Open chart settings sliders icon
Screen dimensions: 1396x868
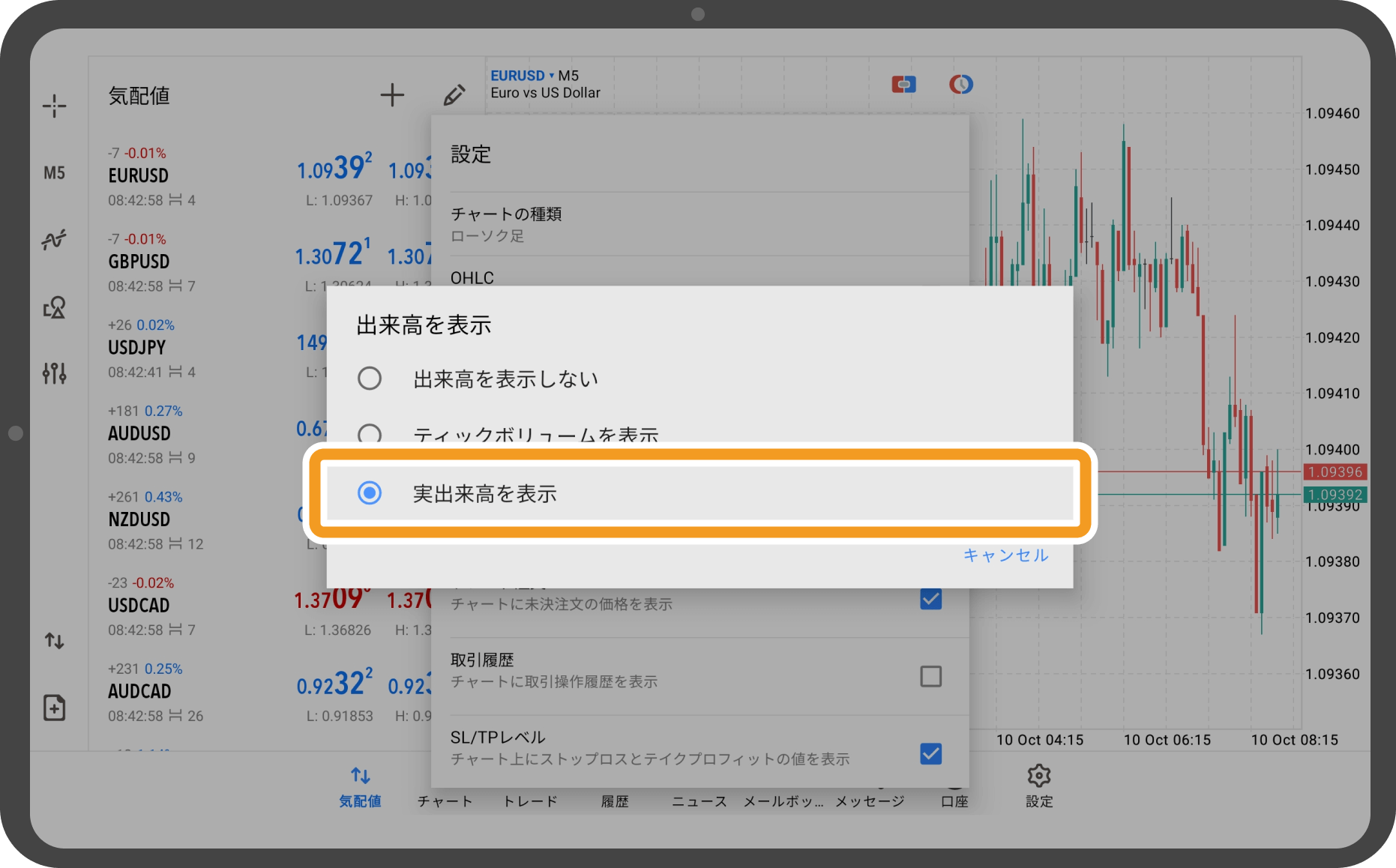point(54,373)
